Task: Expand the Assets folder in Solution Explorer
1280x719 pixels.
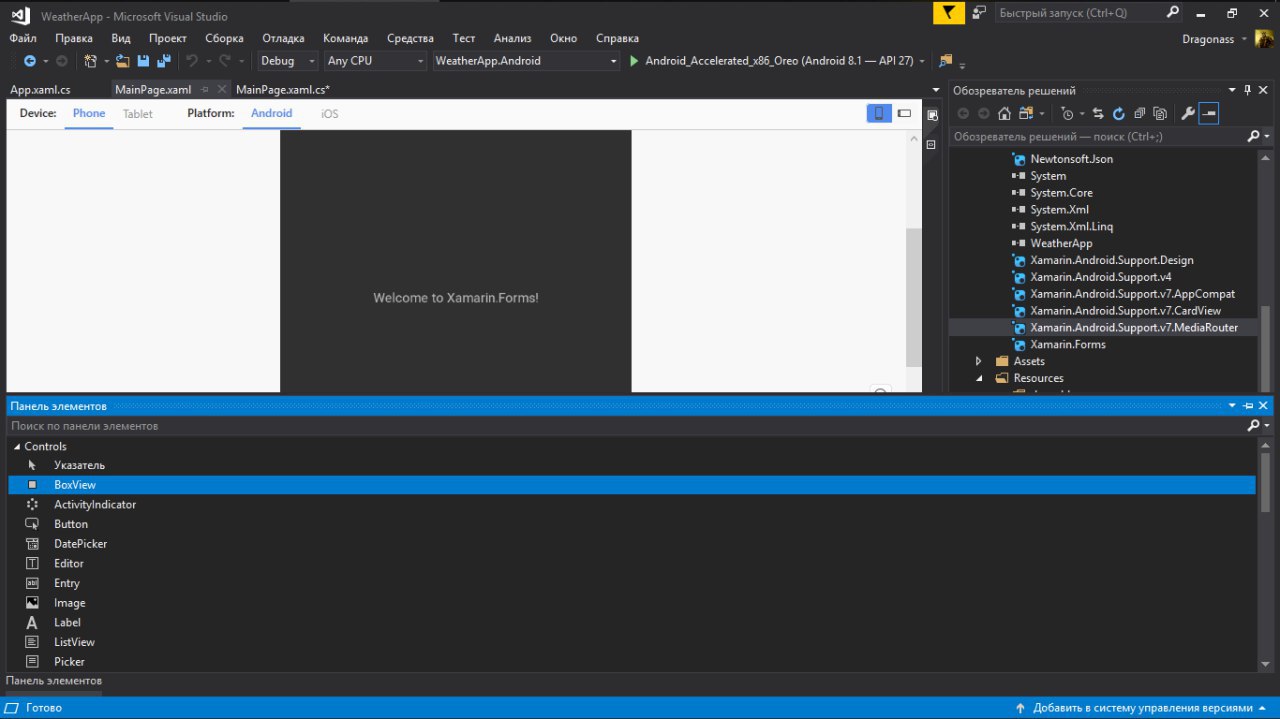Action: (979, 361)
